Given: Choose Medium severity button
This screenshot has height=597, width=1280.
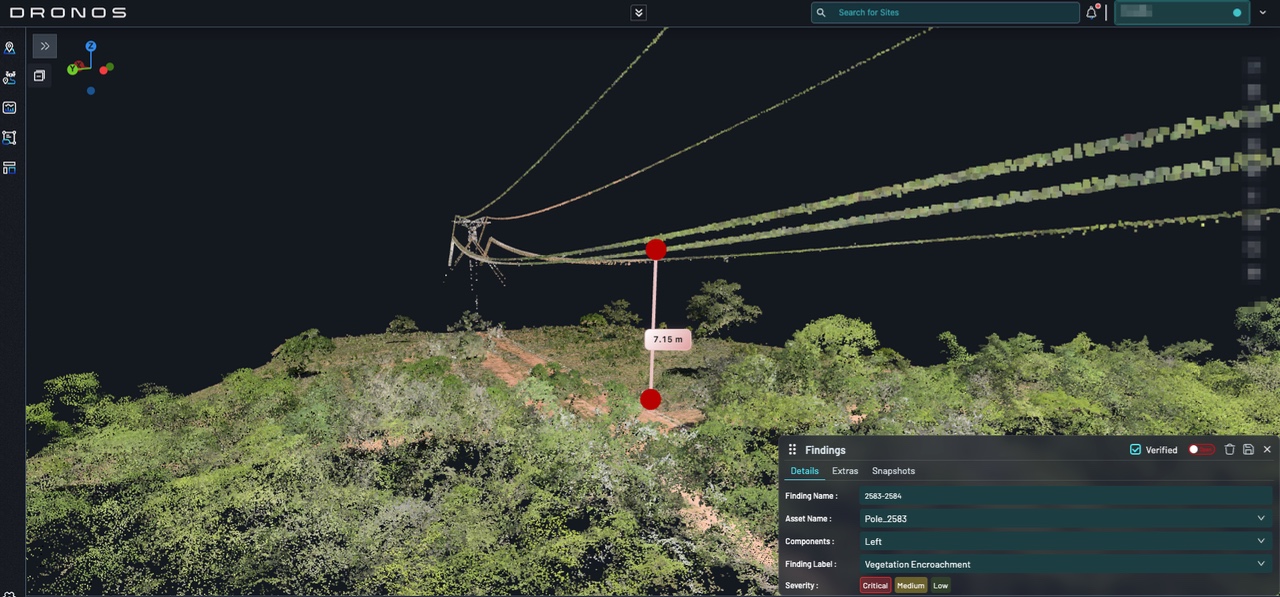Looking at the screenshot, I should pyautogui.click(x=910, y=586).
